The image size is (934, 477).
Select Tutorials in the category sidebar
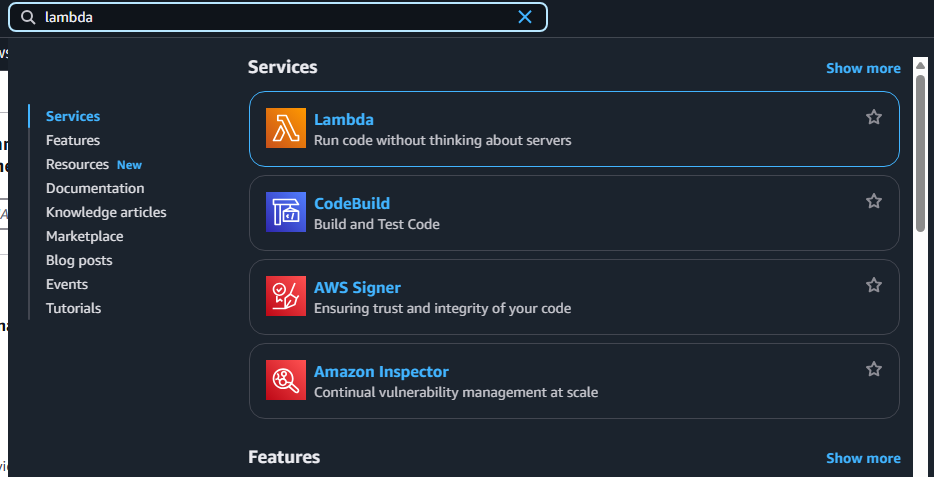[x=73, y=308]
